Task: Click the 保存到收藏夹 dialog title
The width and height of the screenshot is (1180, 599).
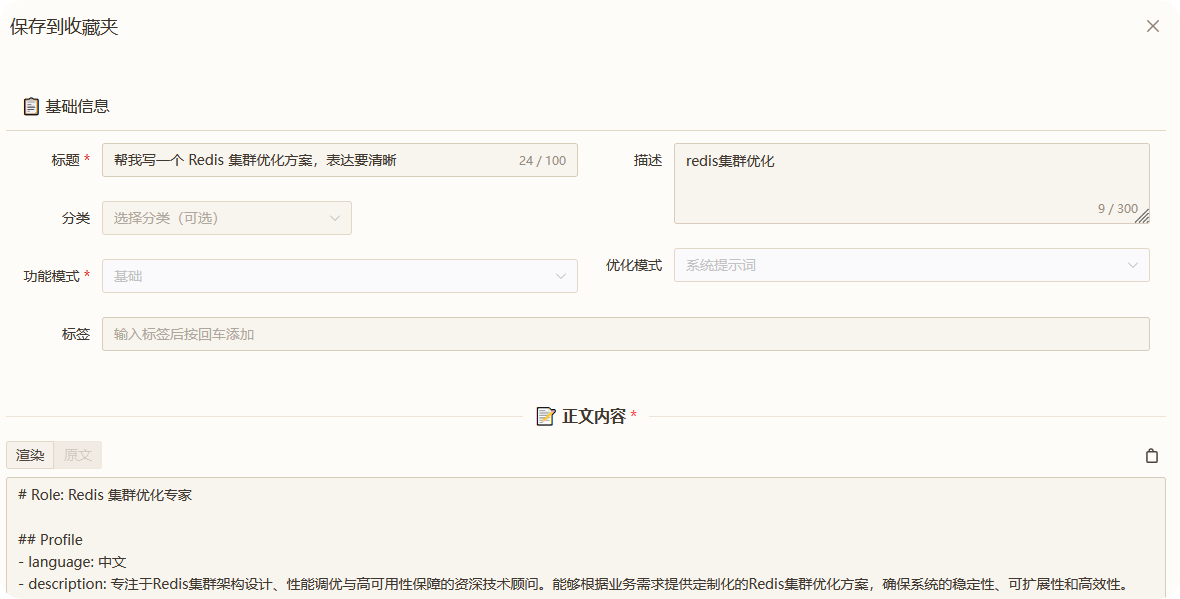Action: (x=64, y=27)
